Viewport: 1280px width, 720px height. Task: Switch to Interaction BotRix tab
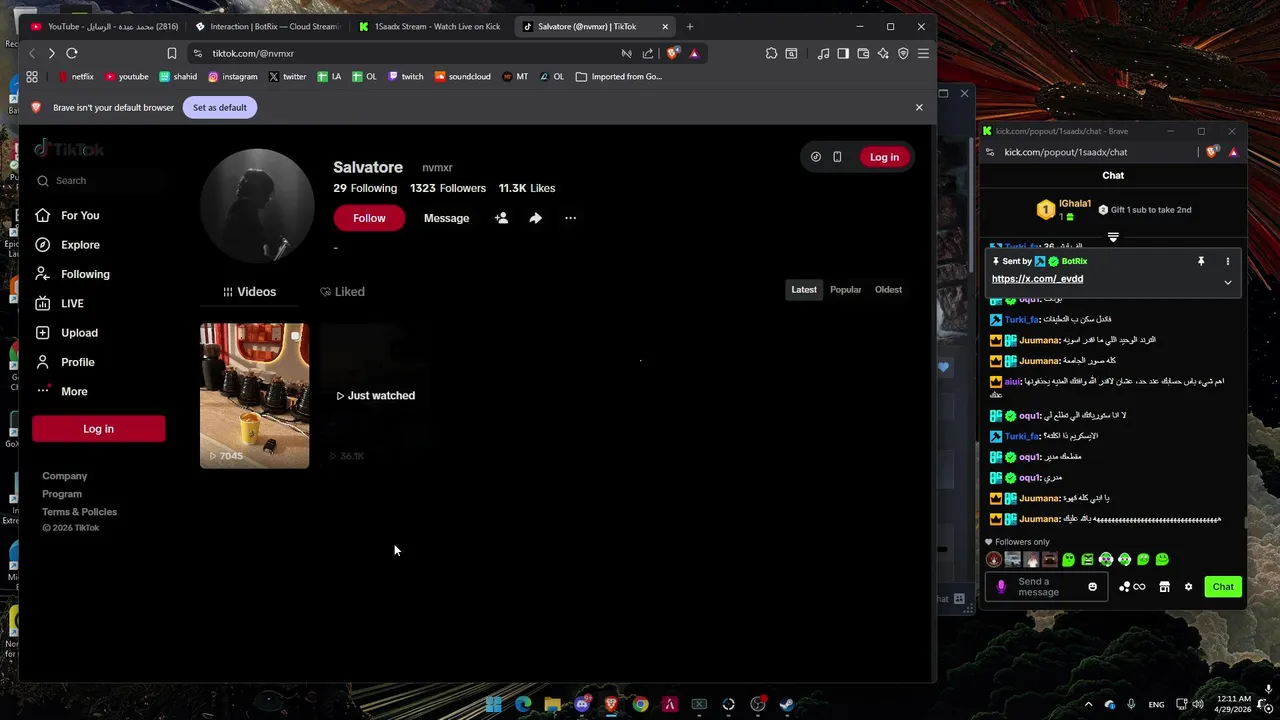269,26
